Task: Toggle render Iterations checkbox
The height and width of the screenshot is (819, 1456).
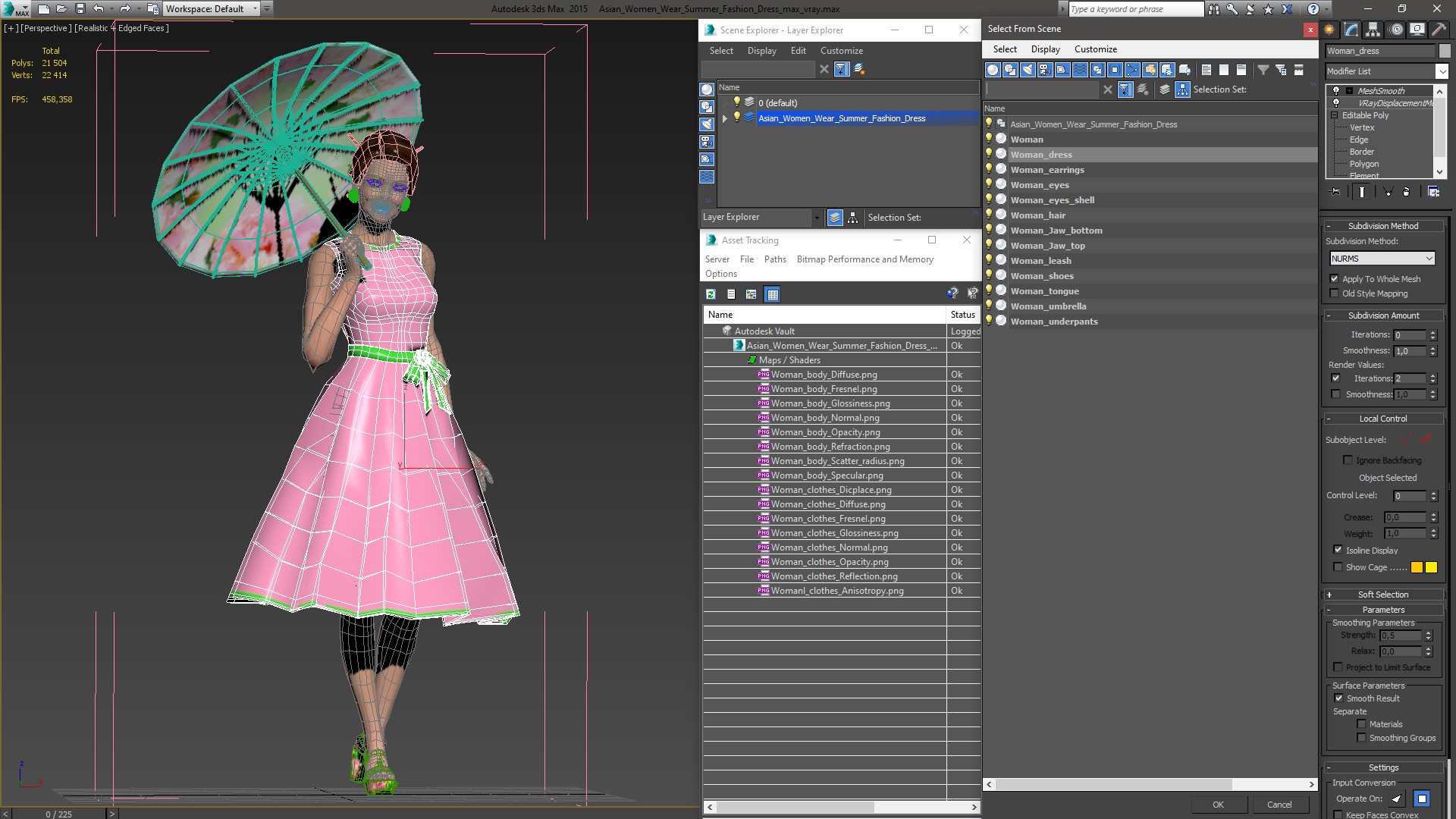Action: point(1335,378)
